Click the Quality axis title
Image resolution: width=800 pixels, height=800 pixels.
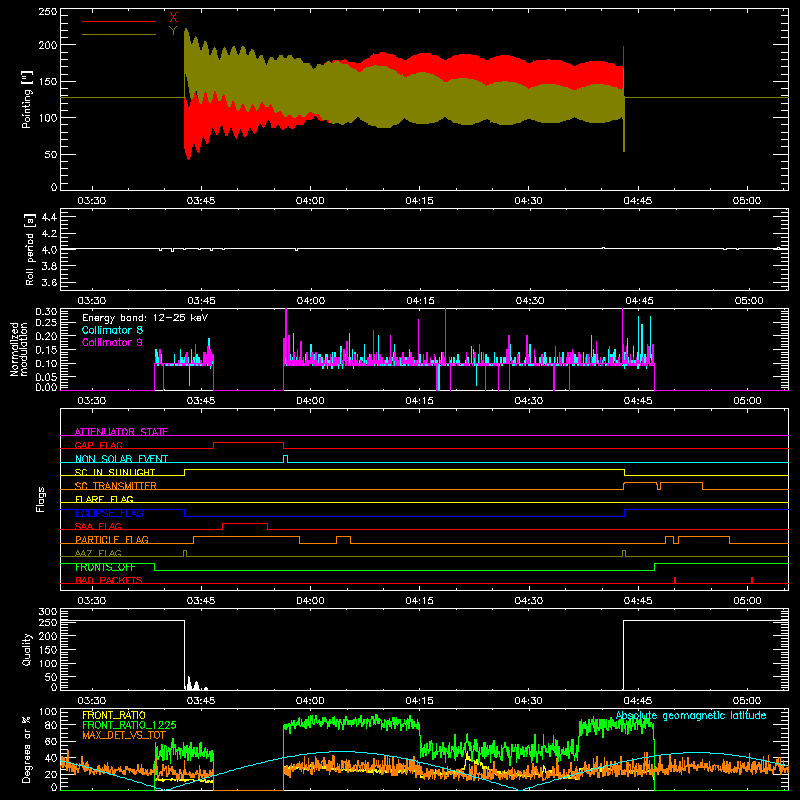27,649
